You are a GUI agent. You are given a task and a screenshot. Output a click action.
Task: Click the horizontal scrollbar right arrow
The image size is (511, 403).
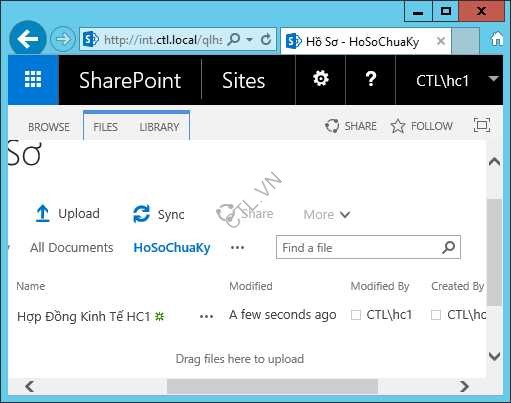pyautogui.click(x=464, y=386)
